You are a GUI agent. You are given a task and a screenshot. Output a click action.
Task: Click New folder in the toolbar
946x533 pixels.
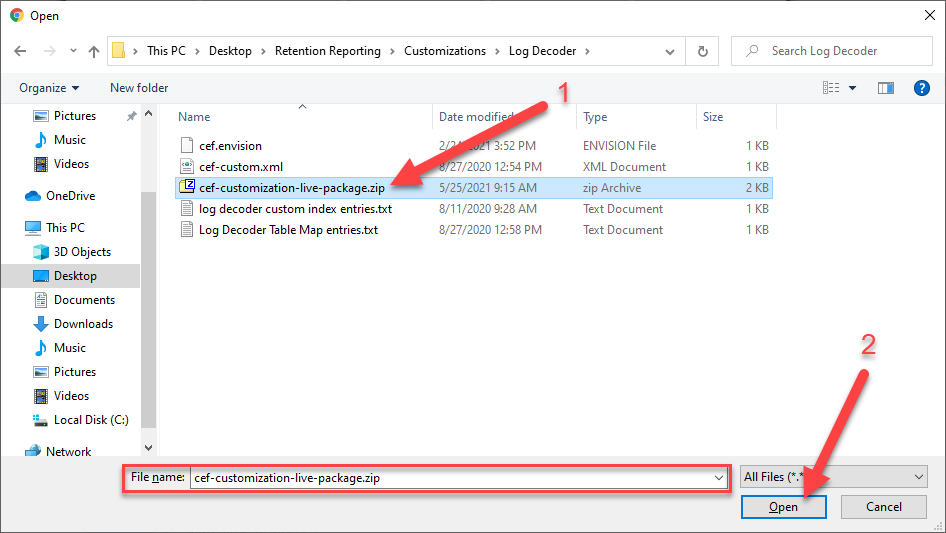tap(139, 88)
